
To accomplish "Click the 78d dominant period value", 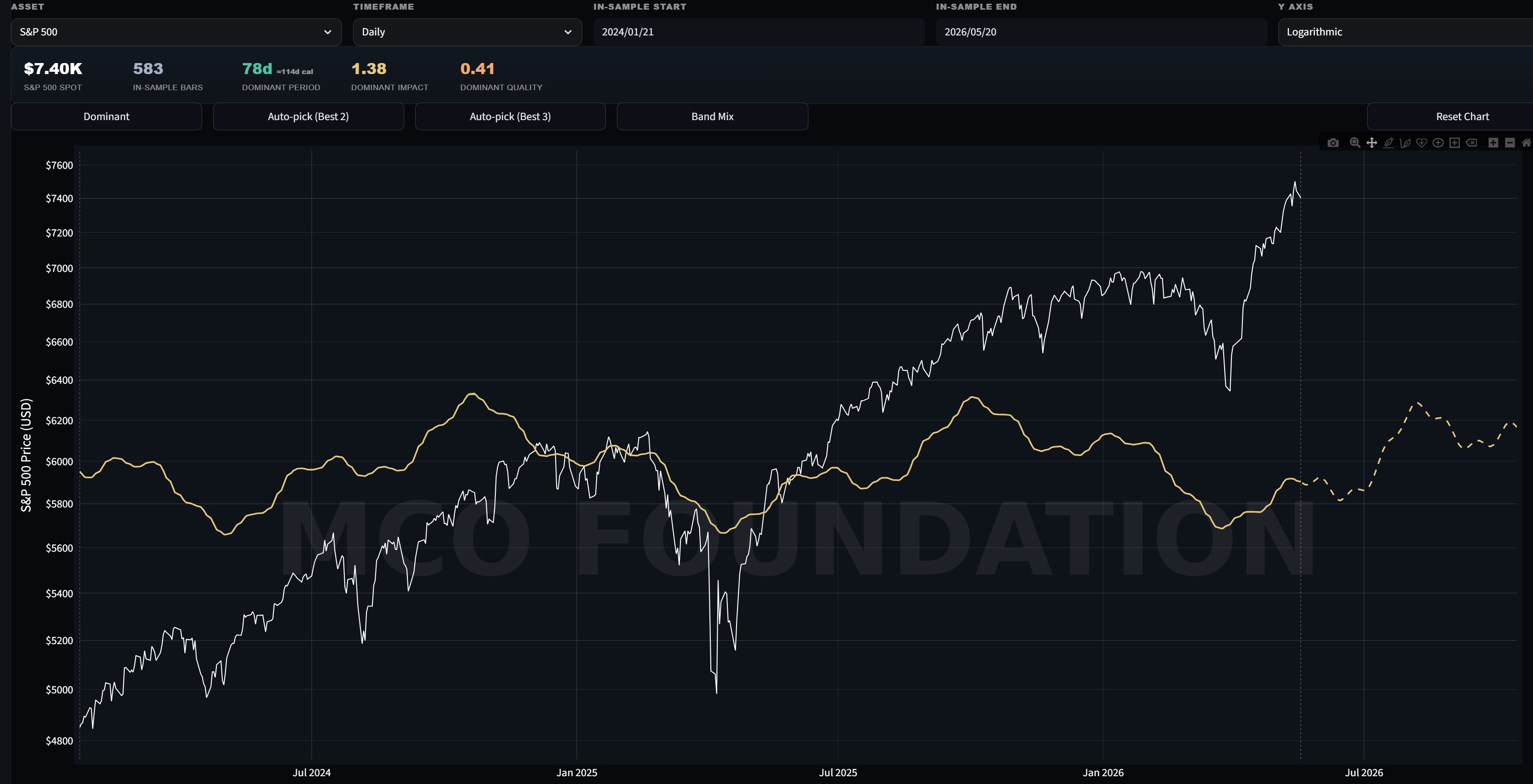I will click(x=257, y=69).
